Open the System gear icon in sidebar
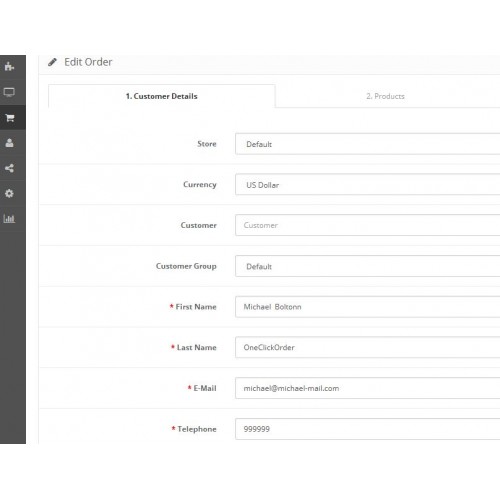Screen dimensions: 500x500 click(x=9, y=193)
